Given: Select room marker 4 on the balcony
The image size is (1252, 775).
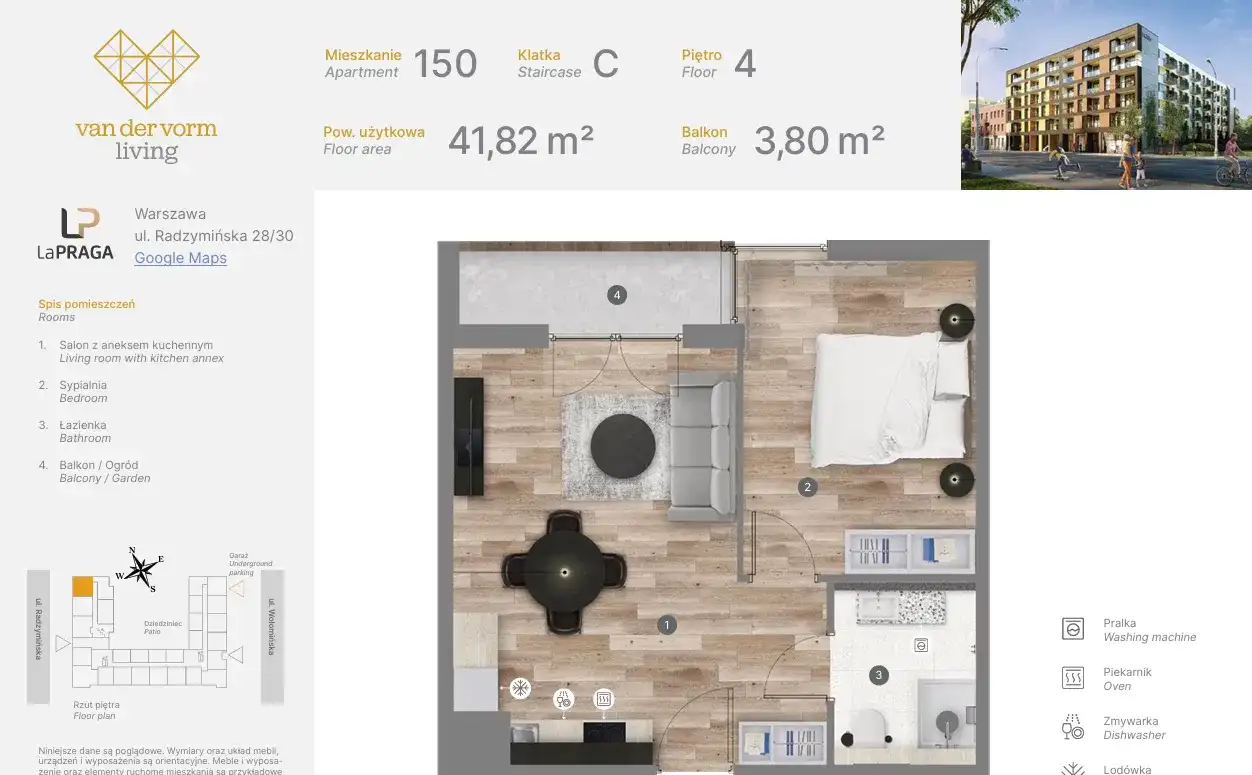Looking at the screenshot, I should point(617,295).
